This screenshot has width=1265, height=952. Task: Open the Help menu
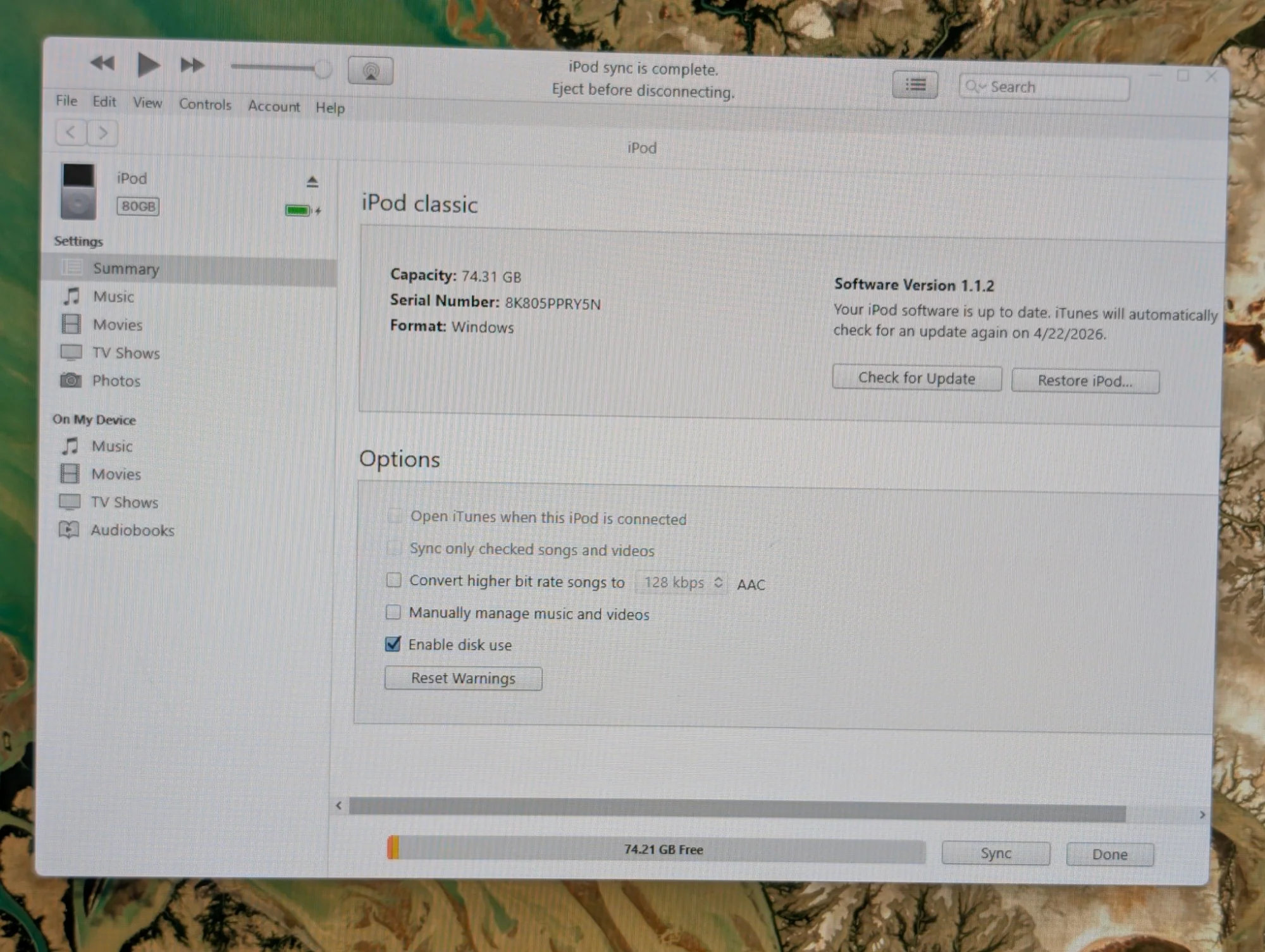[330, 108]
